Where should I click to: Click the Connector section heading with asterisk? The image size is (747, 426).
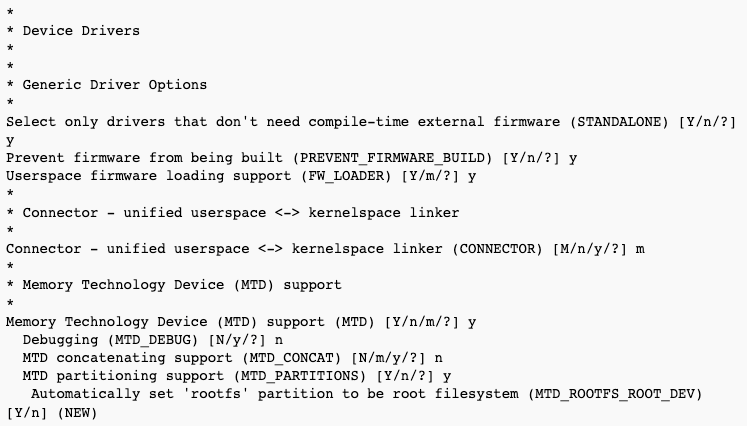[x=232, y=213]
